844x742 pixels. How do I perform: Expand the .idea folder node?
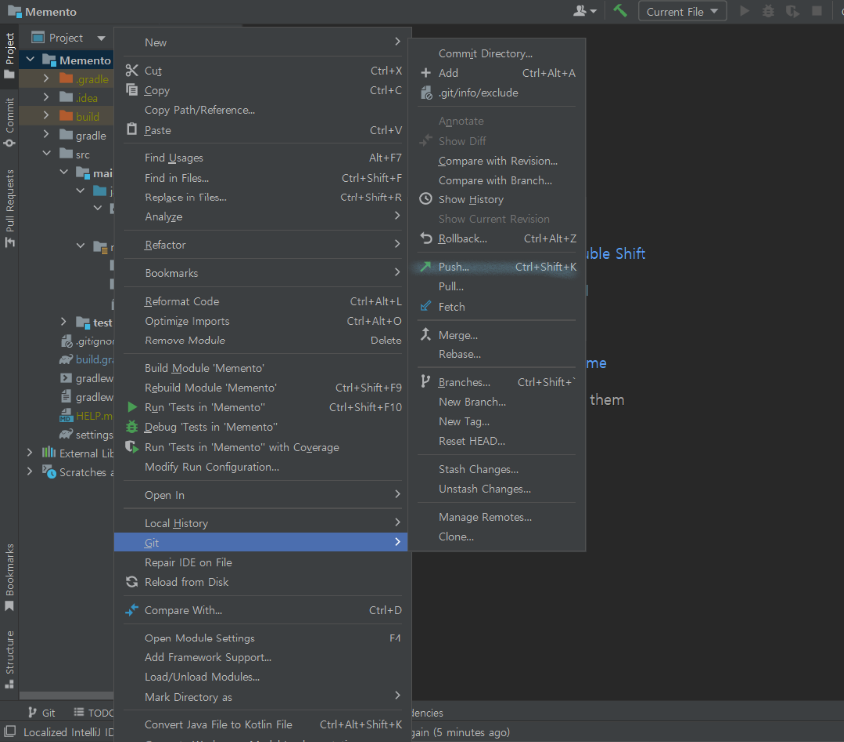pyautogui.click(x=46, y=97)
